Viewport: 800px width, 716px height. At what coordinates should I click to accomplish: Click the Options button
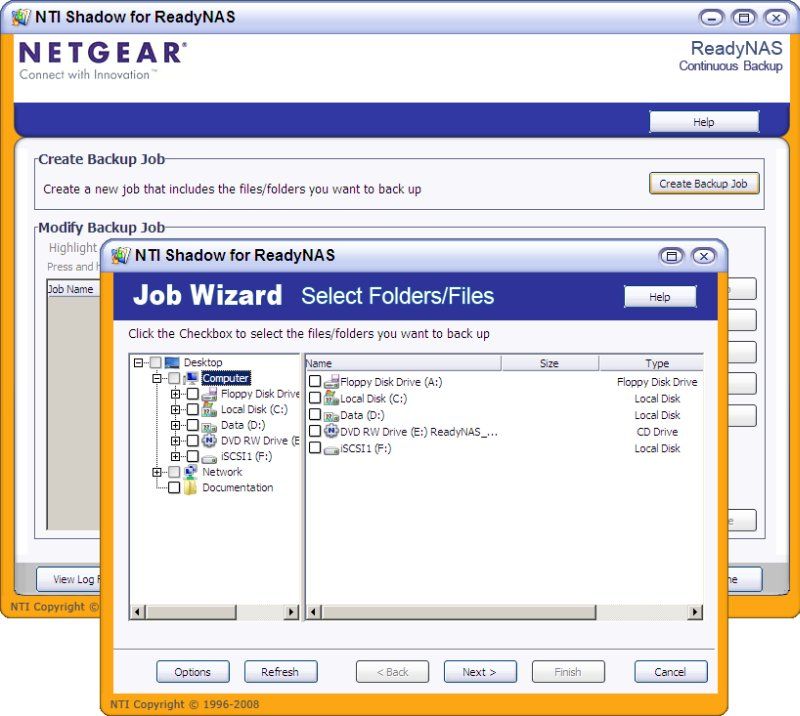tap(192, 672)
